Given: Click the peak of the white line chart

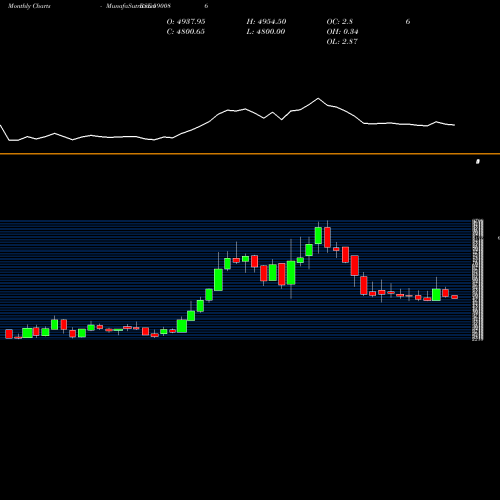Looking at the screenshot, I should 318,98.
